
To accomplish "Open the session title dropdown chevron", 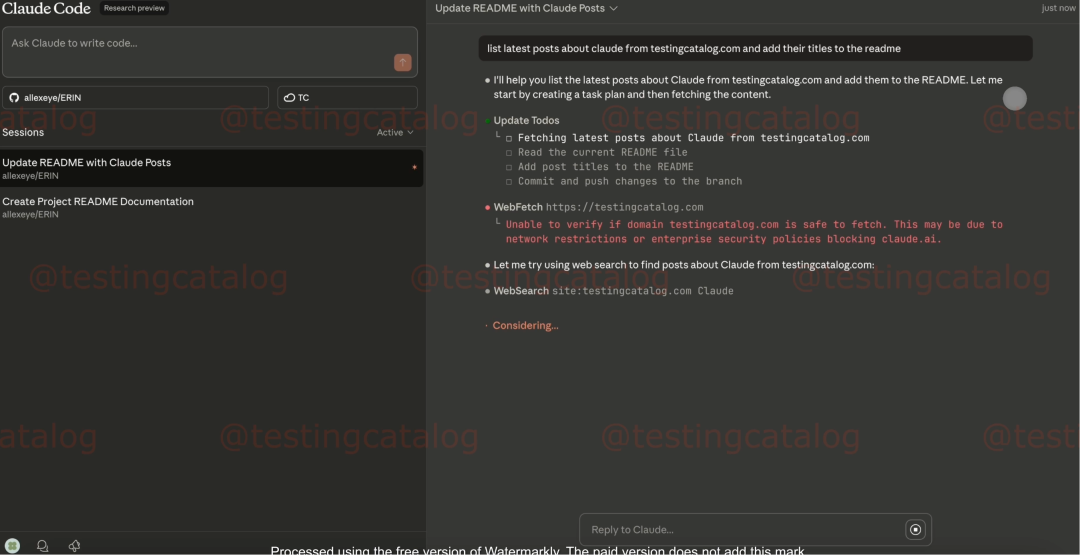I will [x=614, y=8].
